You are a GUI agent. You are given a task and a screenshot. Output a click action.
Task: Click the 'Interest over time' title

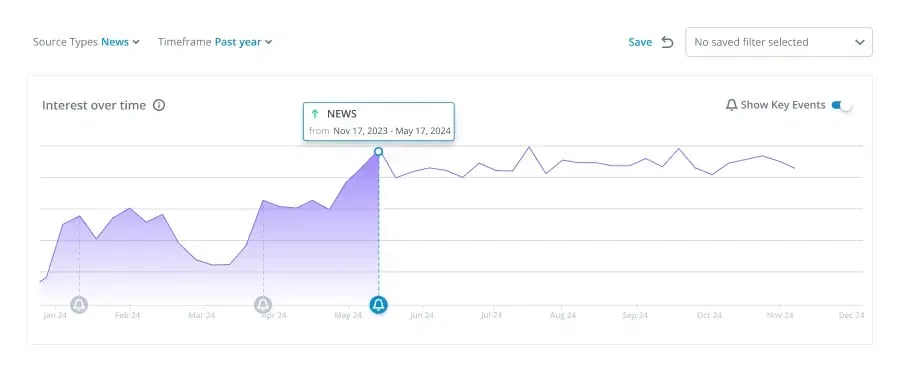pyautogui.click(x=94, y=105)
